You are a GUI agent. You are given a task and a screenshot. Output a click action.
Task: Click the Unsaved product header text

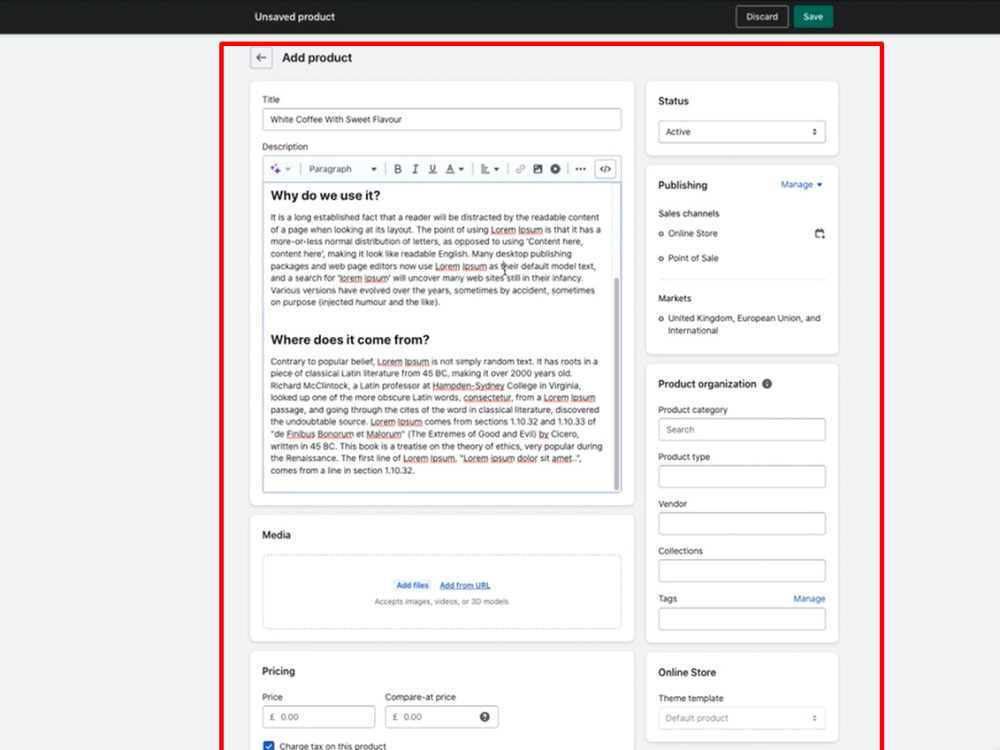pos(295,17)
